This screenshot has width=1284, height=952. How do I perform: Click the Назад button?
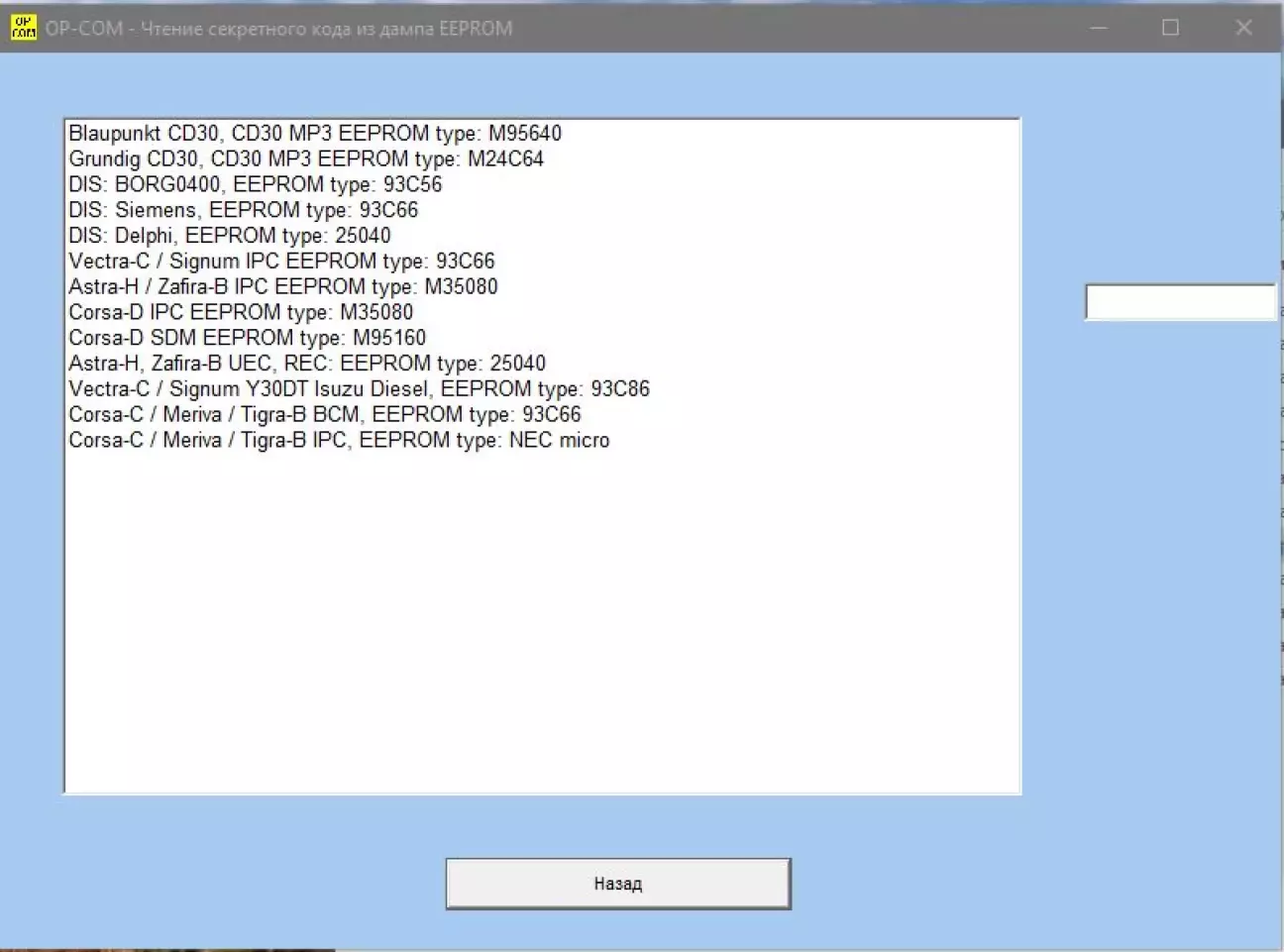(x=618, y=884)
